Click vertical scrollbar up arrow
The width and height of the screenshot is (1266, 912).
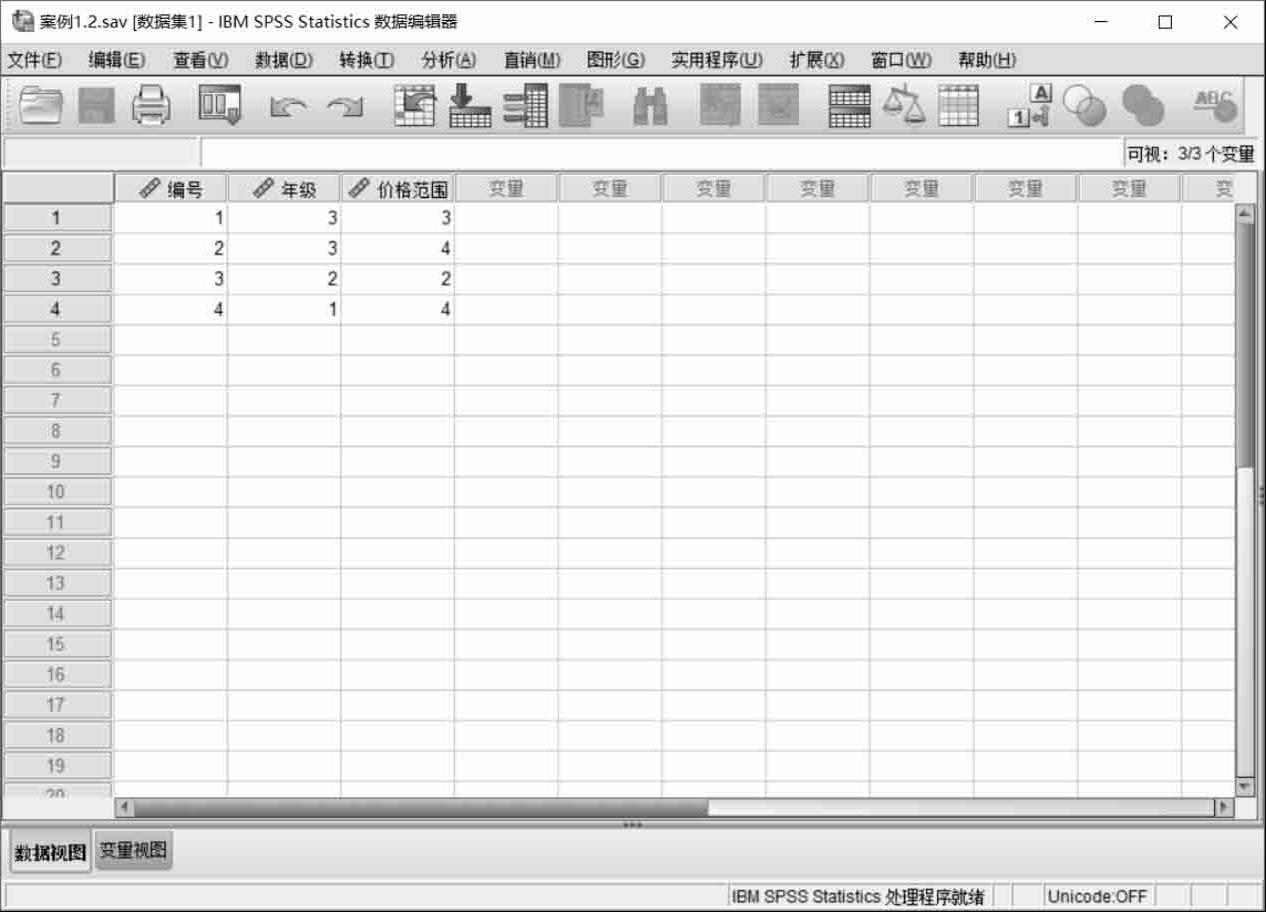1244,213
